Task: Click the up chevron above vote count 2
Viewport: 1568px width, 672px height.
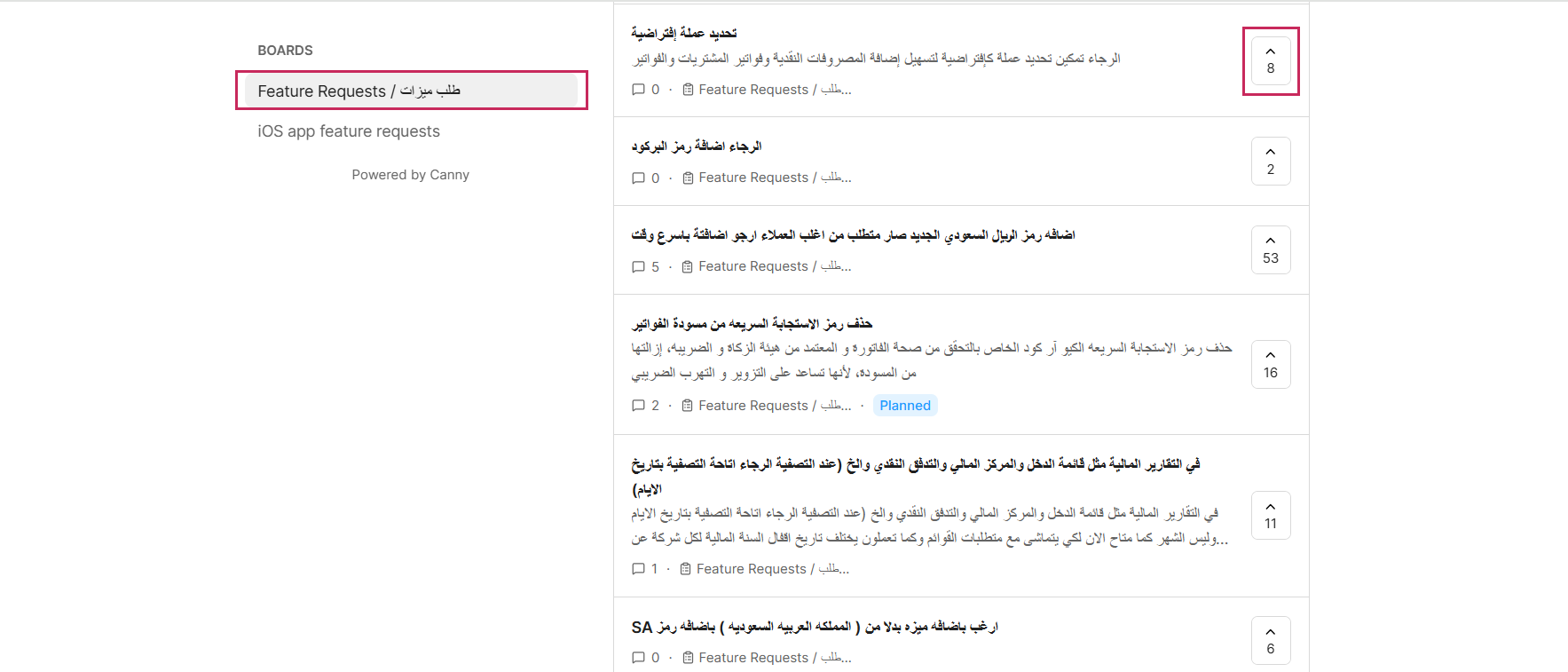Action: [x=1270, y=152]
